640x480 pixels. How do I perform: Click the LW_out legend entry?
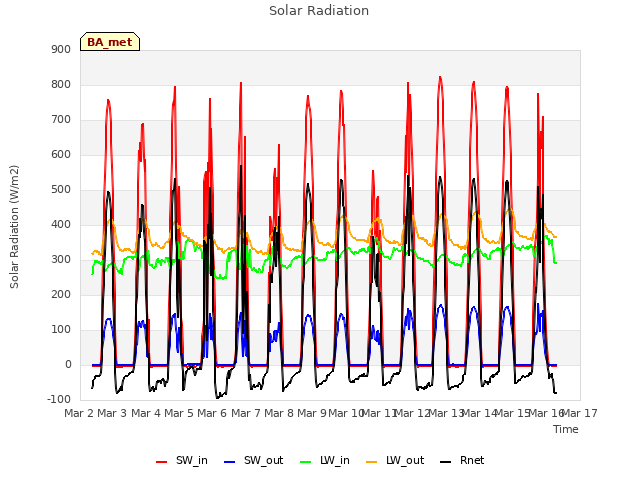pyautogui.click(x=395, y=460)
